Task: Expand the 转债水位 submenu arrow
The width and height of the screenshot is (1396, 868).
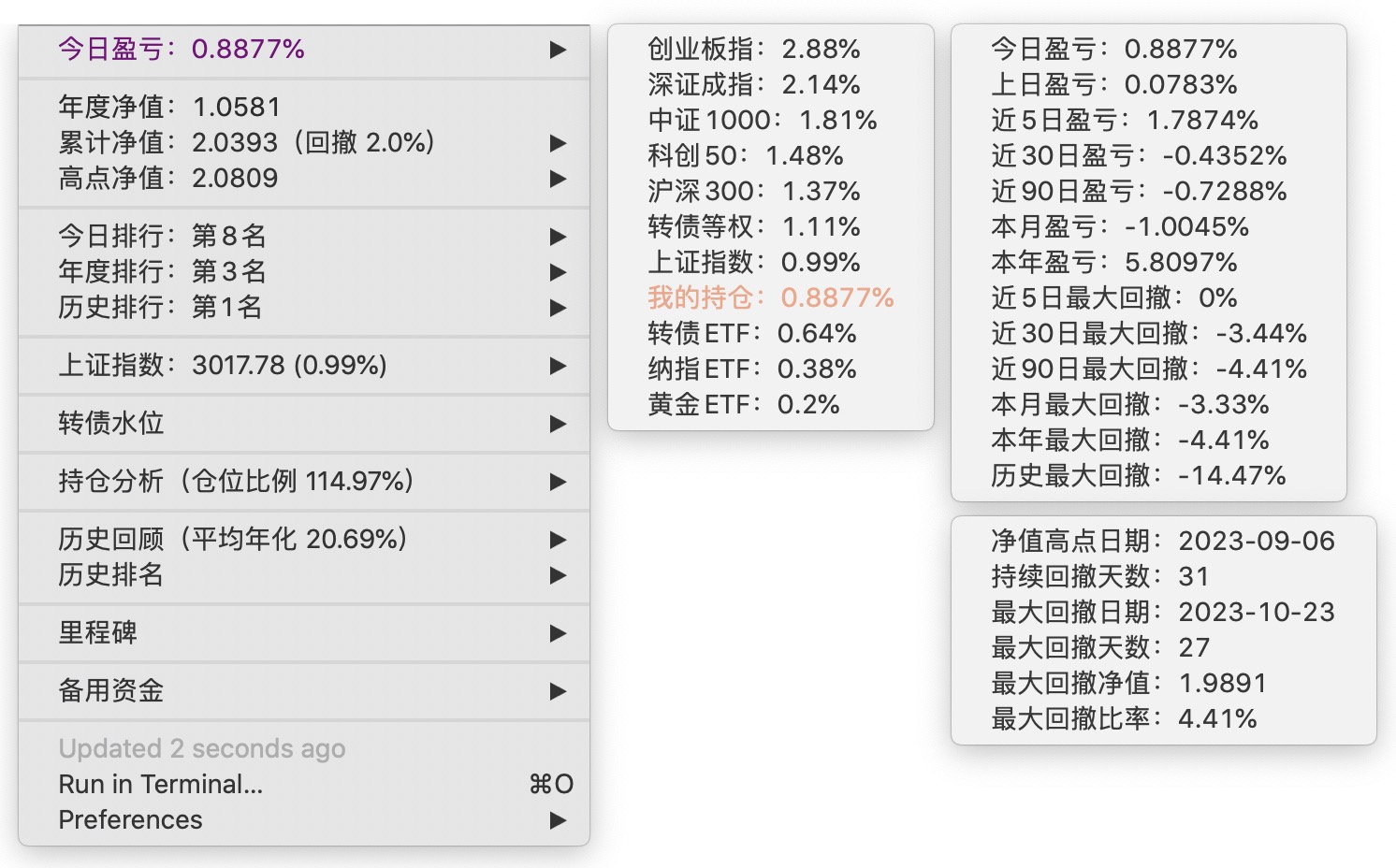Action: [x=559, y=424]
